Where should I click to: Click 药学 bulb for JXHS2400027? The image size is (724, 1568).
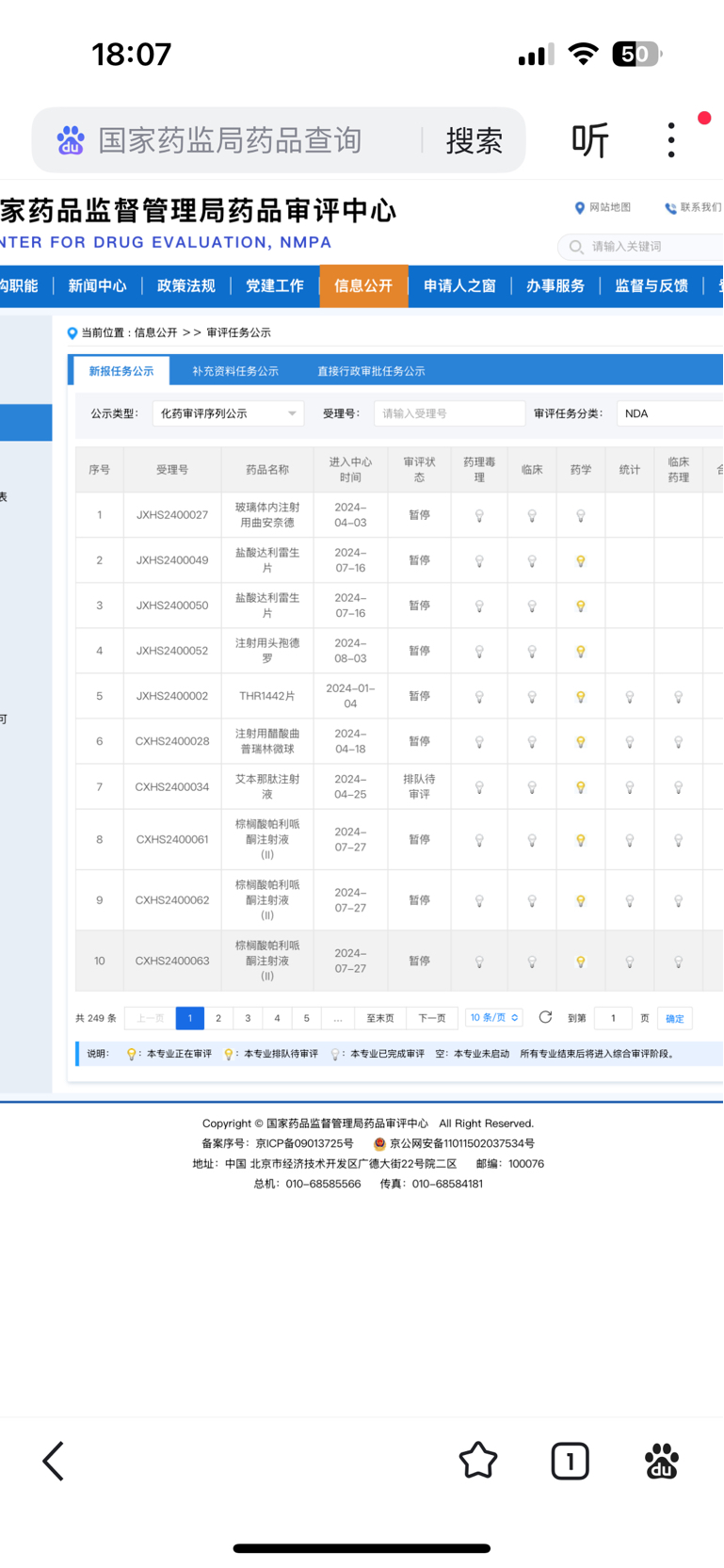[x=581, y=515]
